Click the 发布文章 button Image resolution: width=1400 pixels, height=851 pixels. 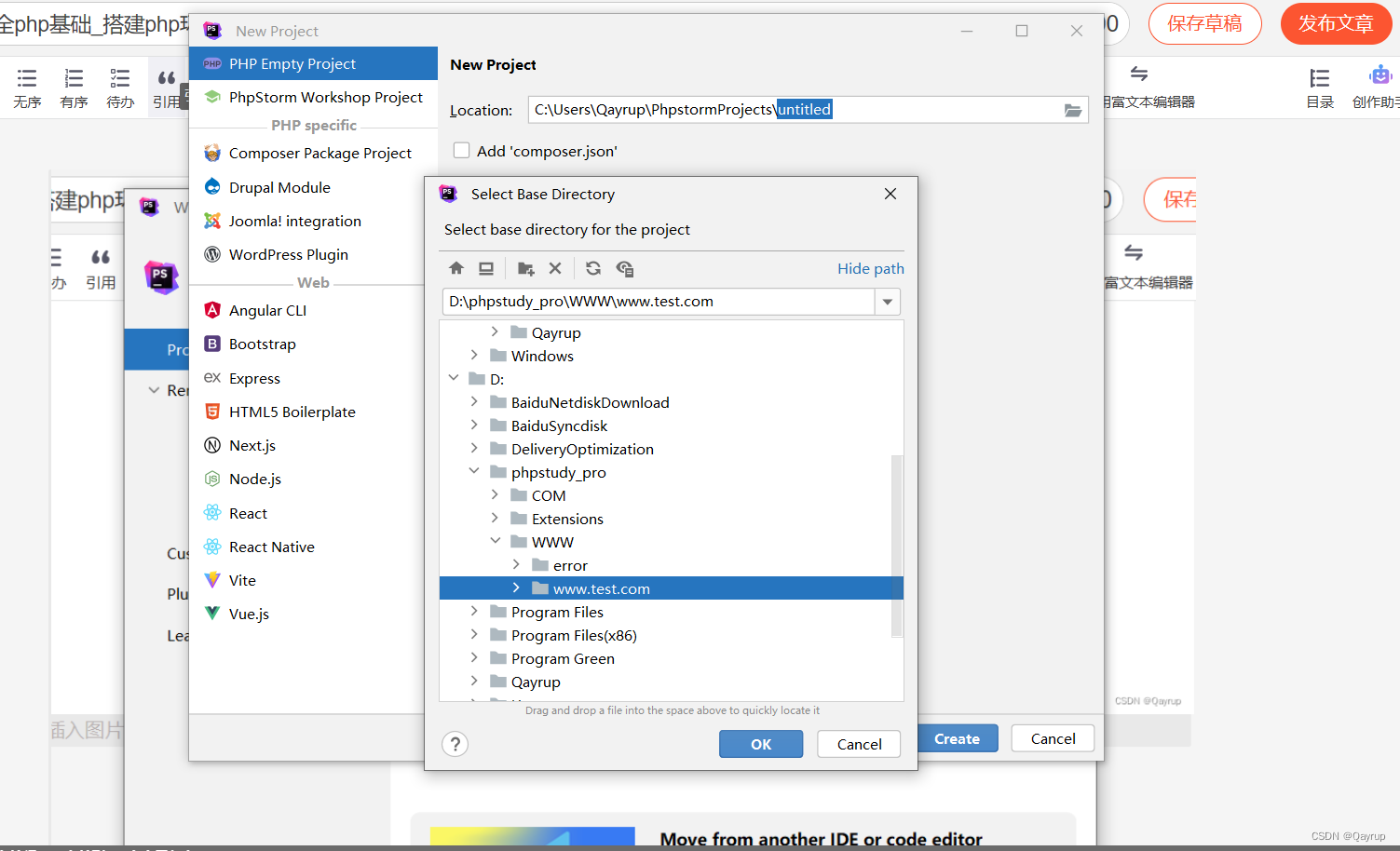click(1336, 23)
